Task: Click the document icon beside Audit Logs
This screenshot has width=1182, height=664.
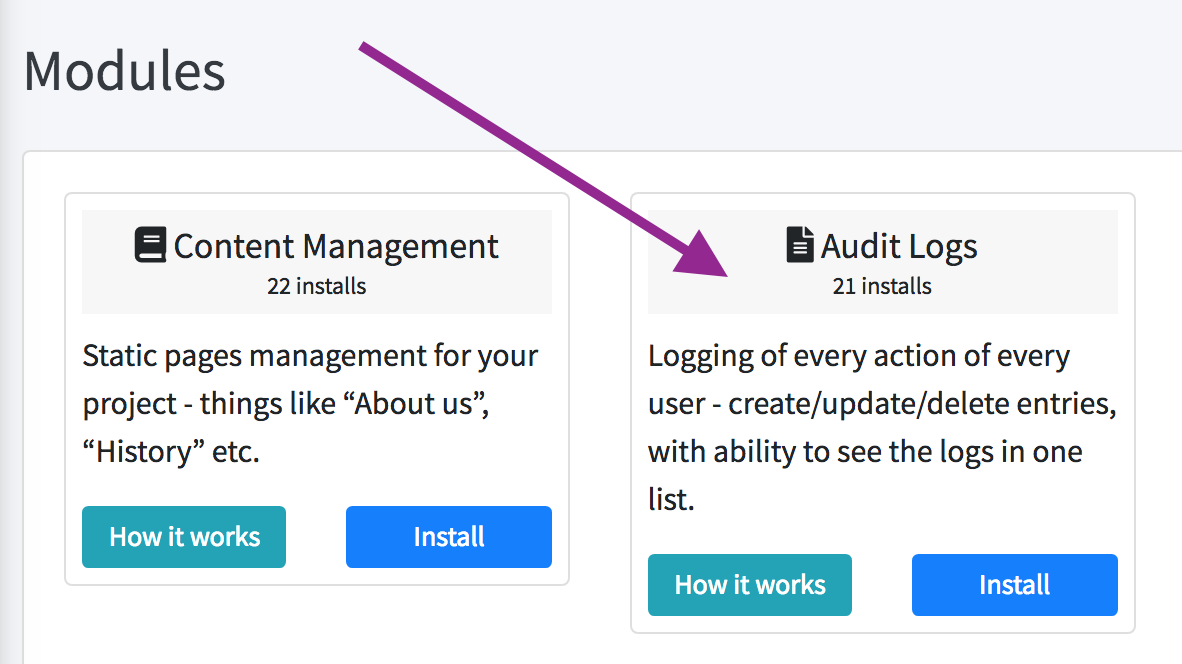Action: pyautogui.click(x=800, y=246)
